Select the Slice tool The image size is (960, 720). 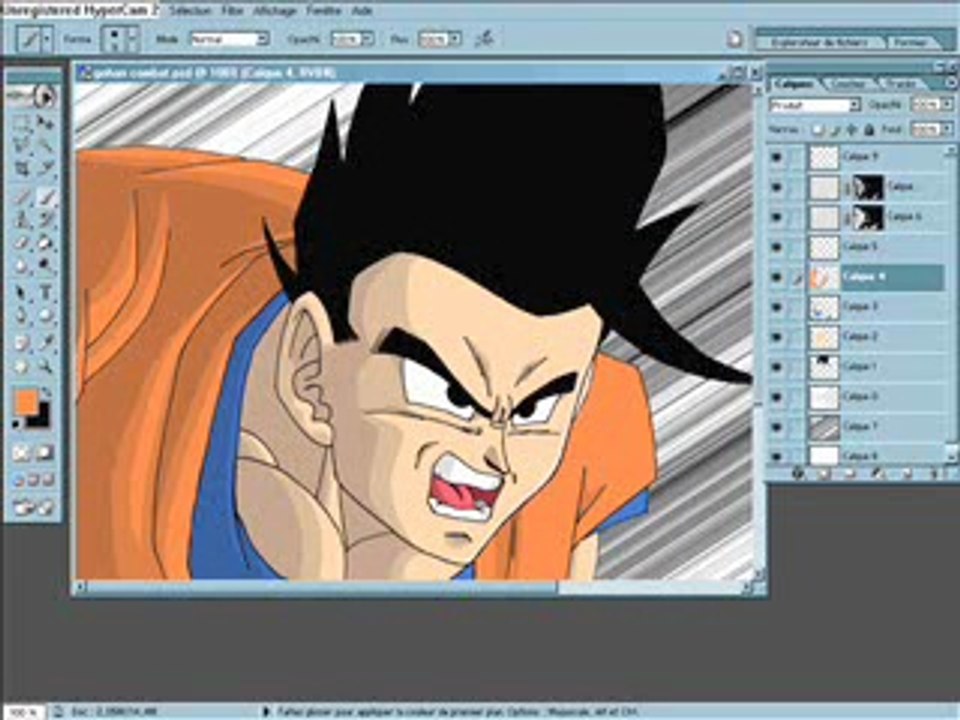tap(45, 168)
